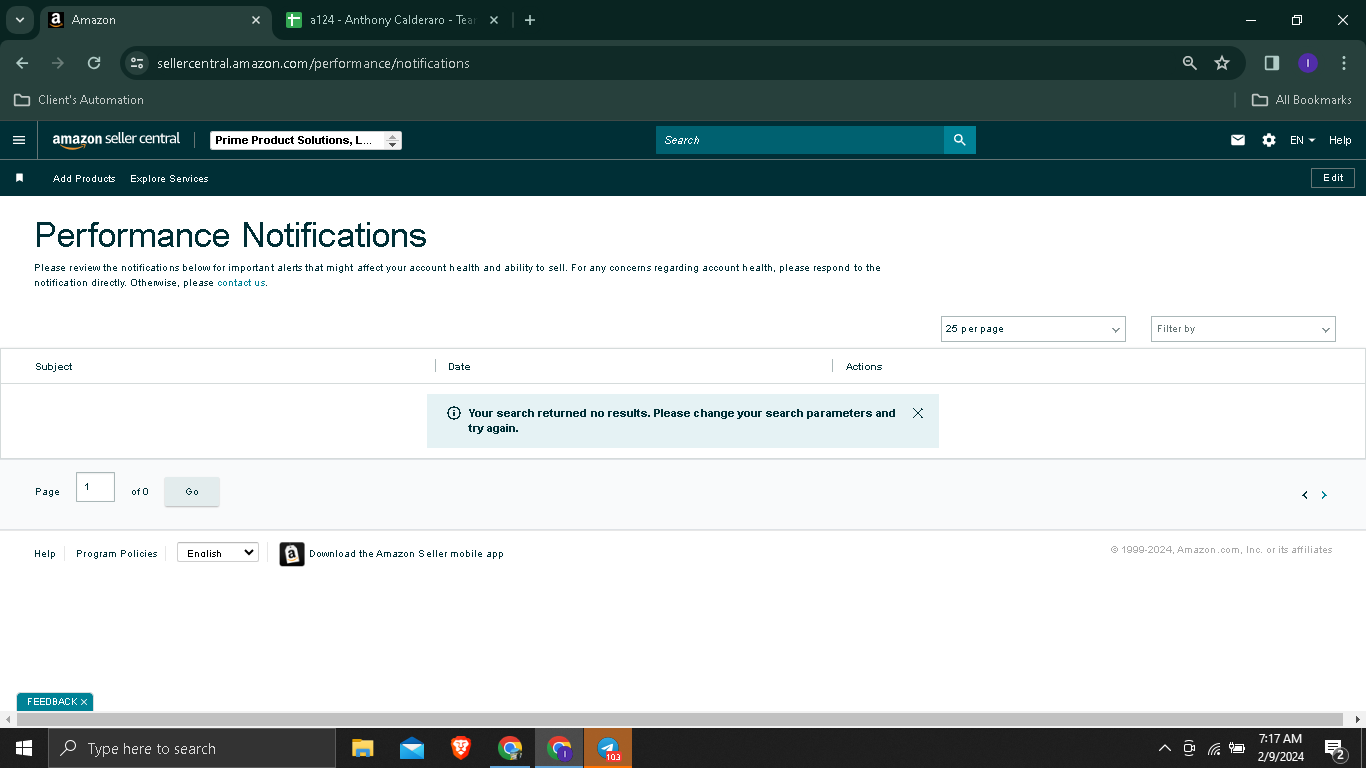The width and height of the screenshot is (1366, 768).
Task: View site information icon in address bar
Action: (137, 63)
